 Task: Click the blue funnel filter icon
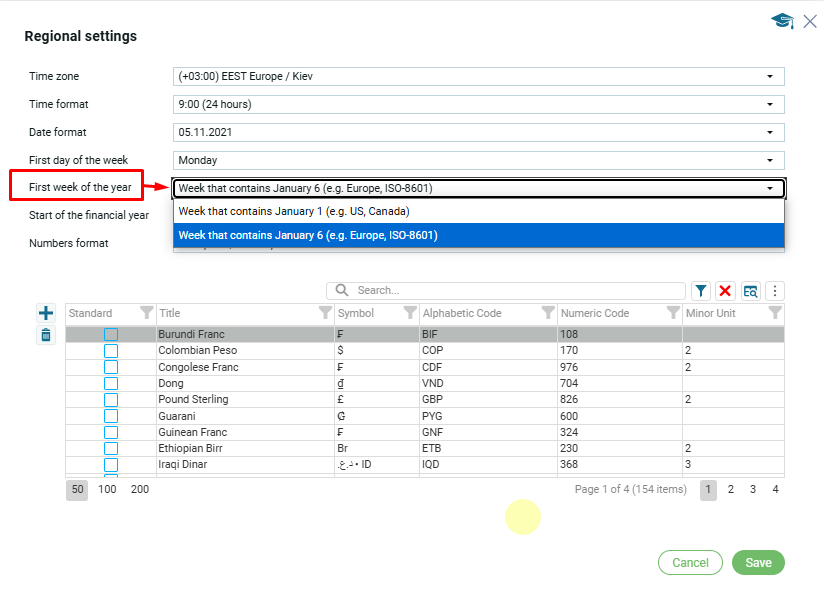(701, 291)
